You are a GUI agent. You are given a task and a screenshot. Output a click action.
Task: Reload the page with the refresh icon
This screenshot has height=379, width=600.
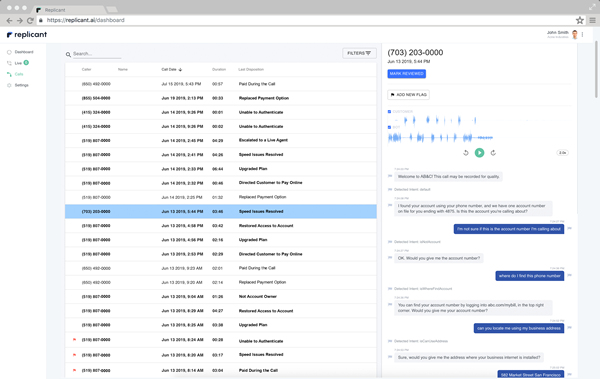pos(30,20)
